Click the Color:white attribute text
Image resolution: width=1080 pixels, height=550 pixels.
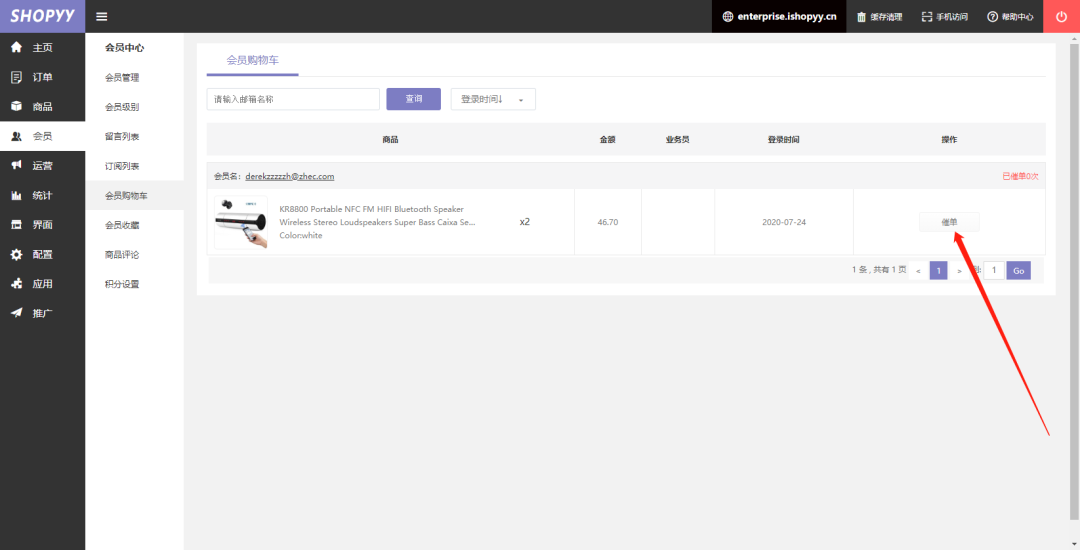300,235
